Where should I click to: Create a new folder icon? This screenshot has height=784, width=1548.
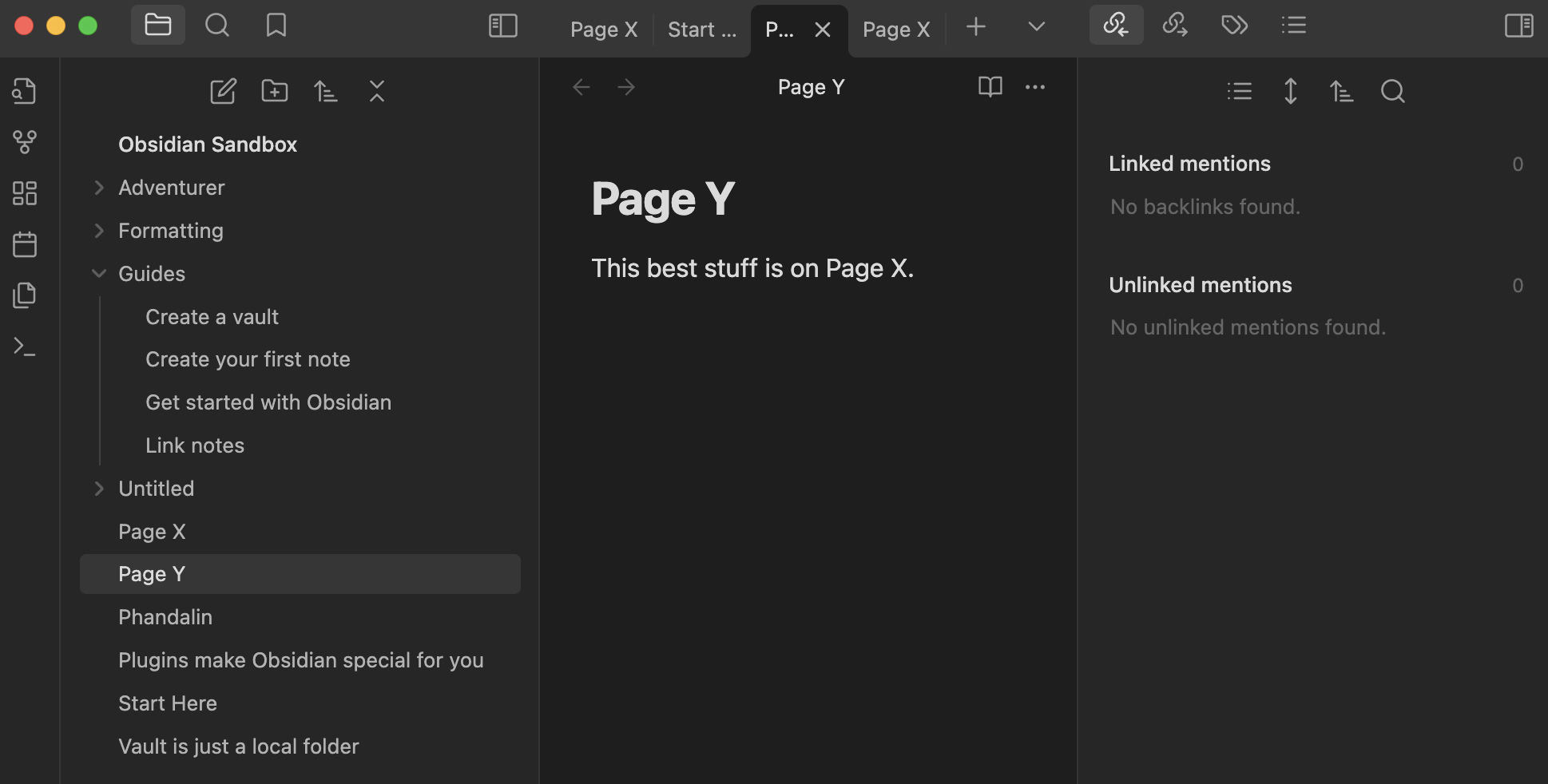coord(275,91)
